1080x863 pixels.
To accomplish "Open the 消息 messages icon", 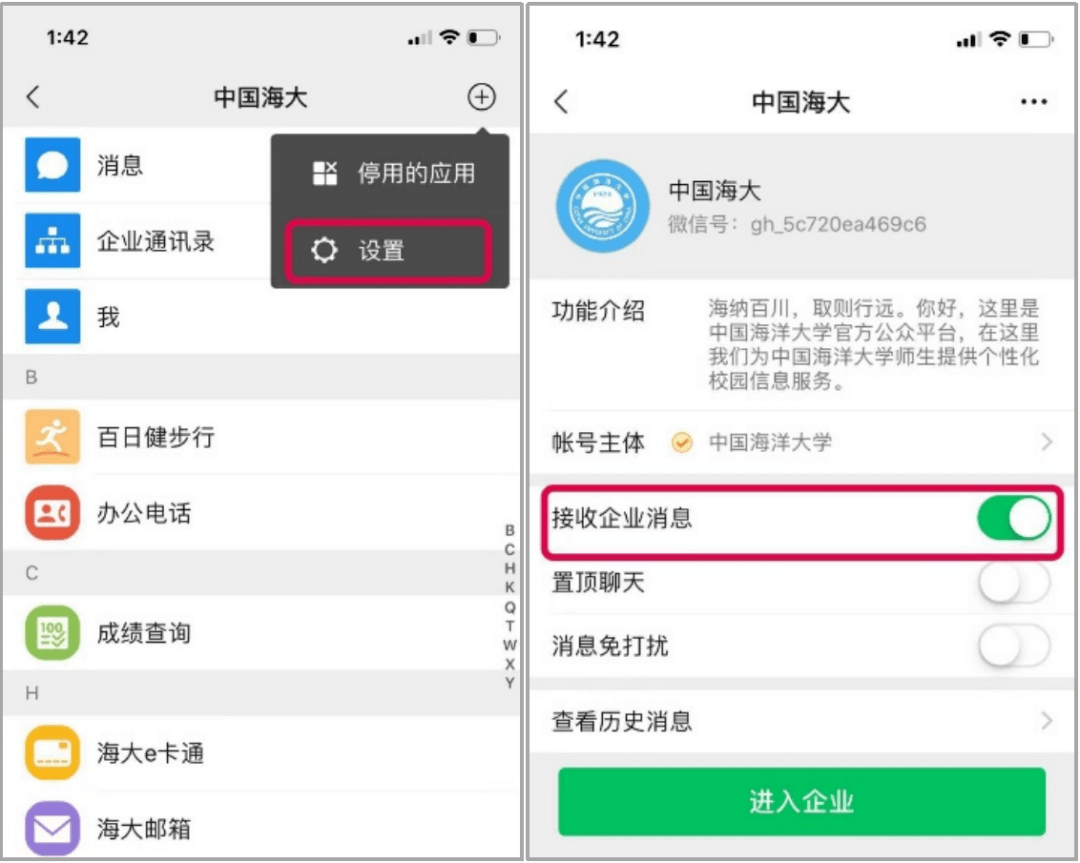I will click(x=52, y=165).
